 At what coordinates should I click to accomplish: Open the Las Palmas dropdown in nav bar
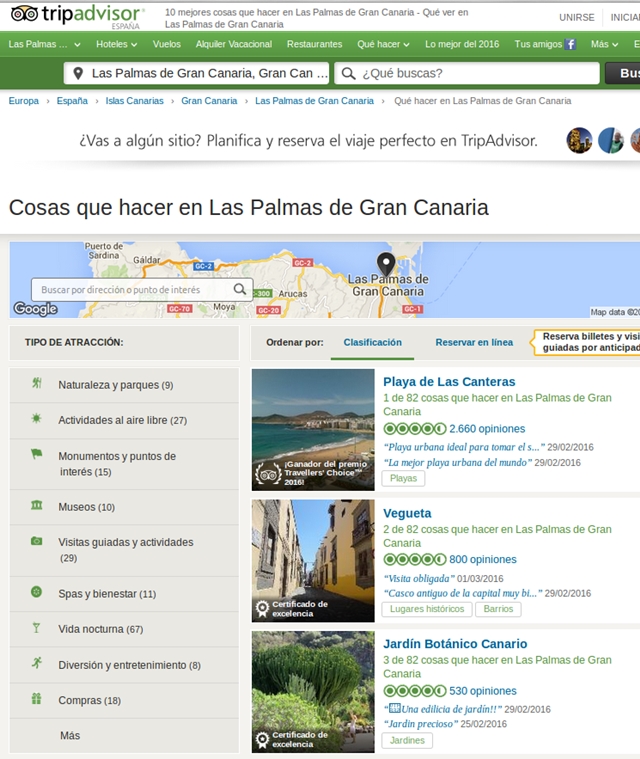[44, 45]
